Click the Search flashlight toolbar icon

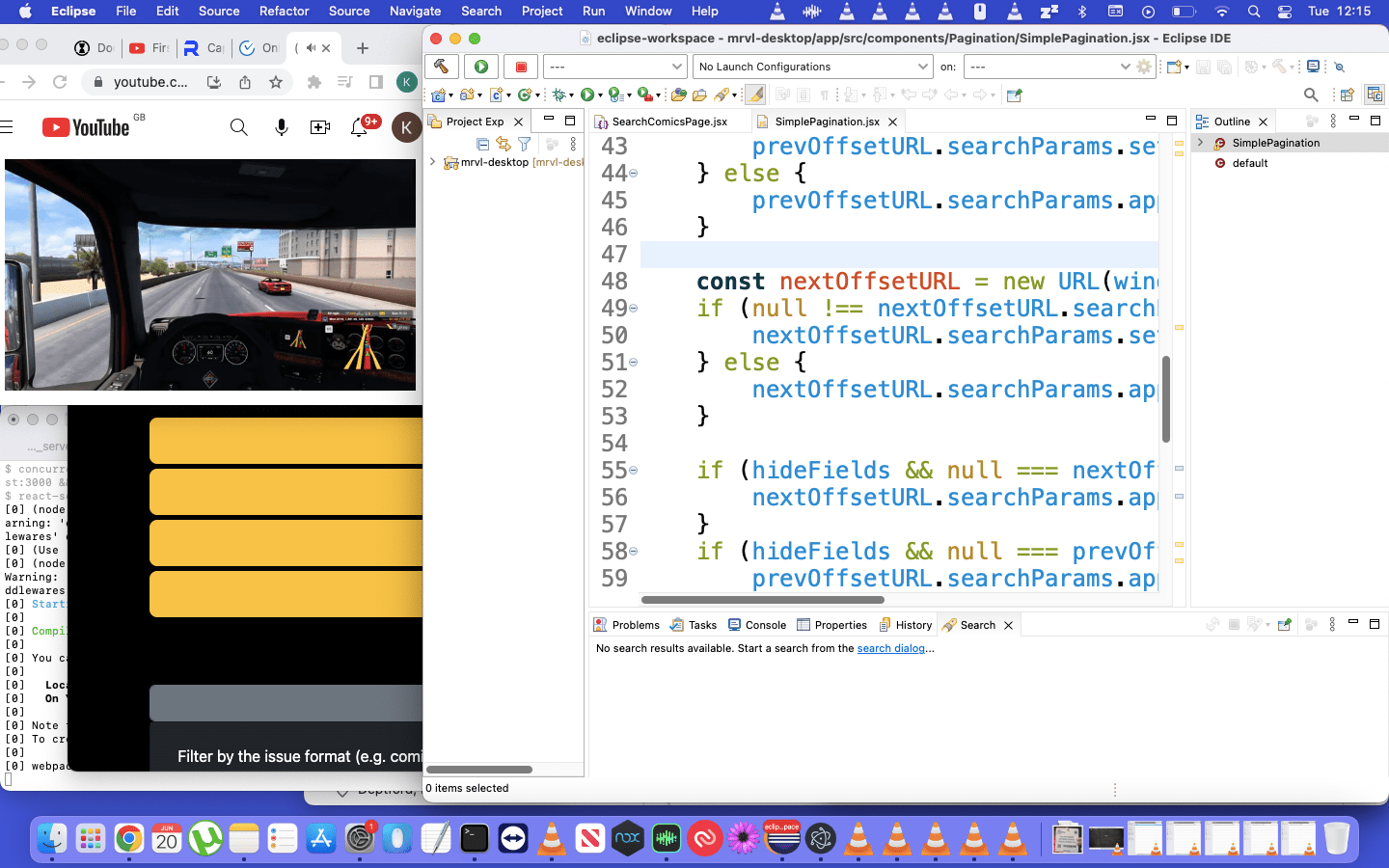pyautogui.click(x=722, y=95)
